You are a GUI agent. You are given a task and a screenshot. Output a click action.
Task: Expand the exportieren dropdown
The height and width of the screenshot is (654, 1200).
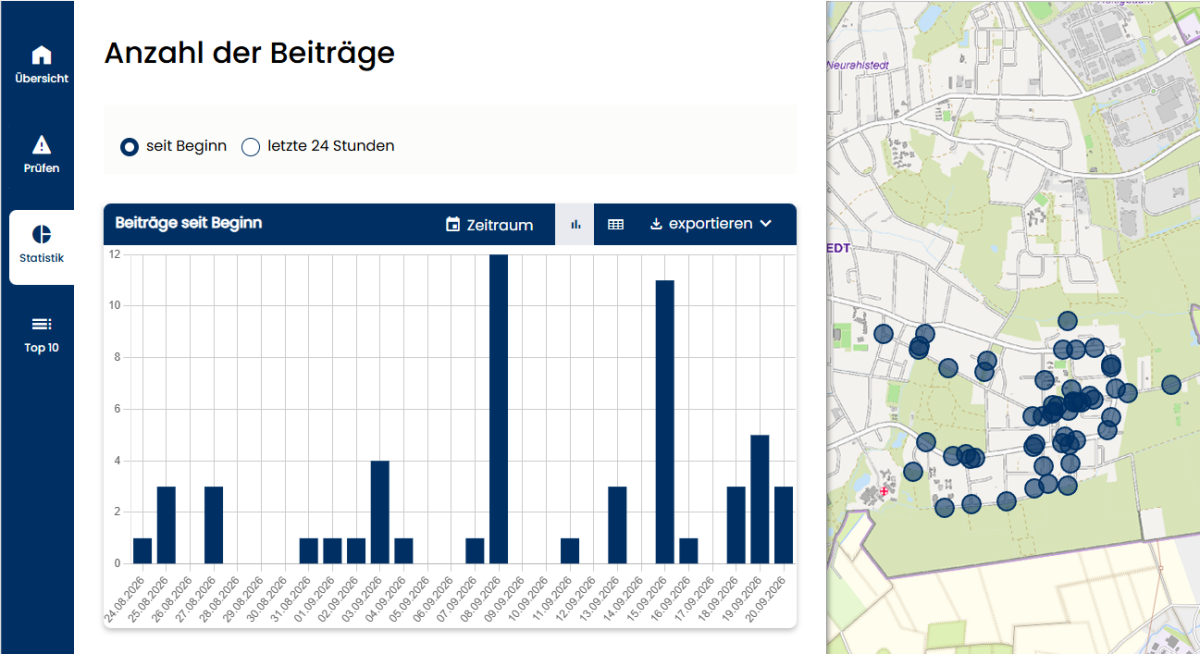711,224
